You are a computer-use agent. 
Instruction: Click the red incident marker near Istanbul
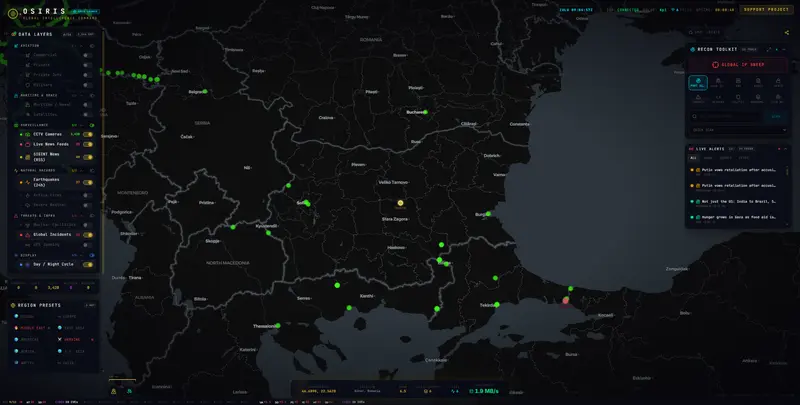(565, 300)
